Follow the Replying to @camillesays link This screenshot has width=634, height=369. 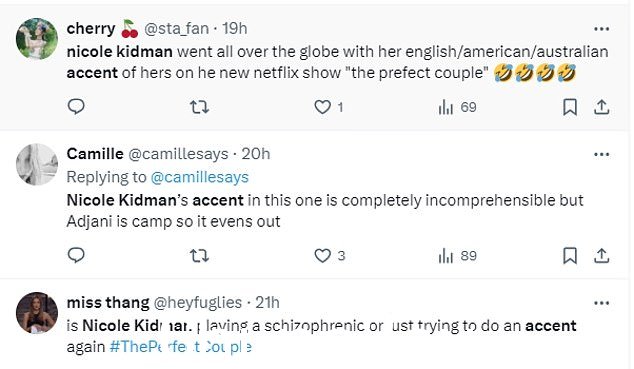tap(199, 177)
